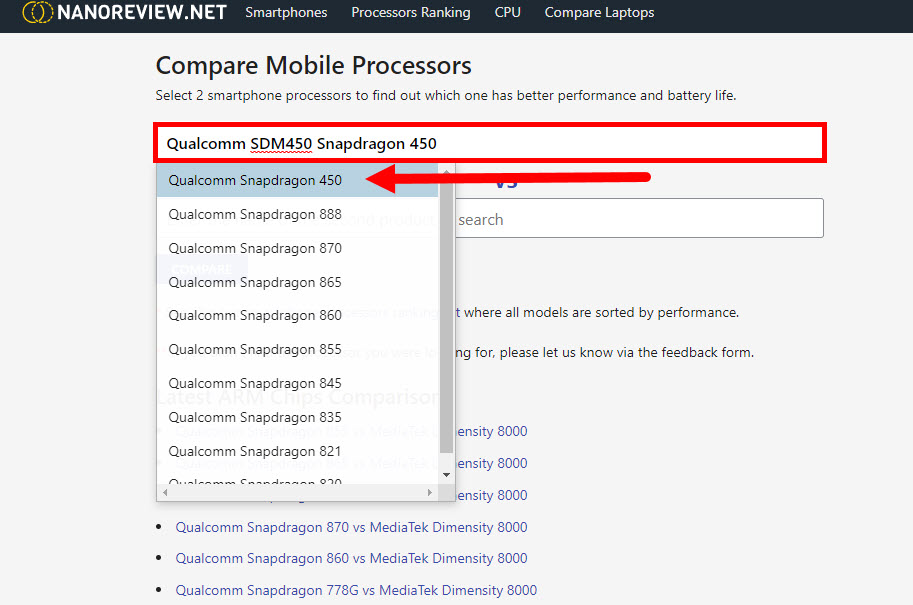This screenshot has width=913, height=605.
Task: Click the dropdown scroll down arrow
Action: pyautogui.click(x=446, y=475)
